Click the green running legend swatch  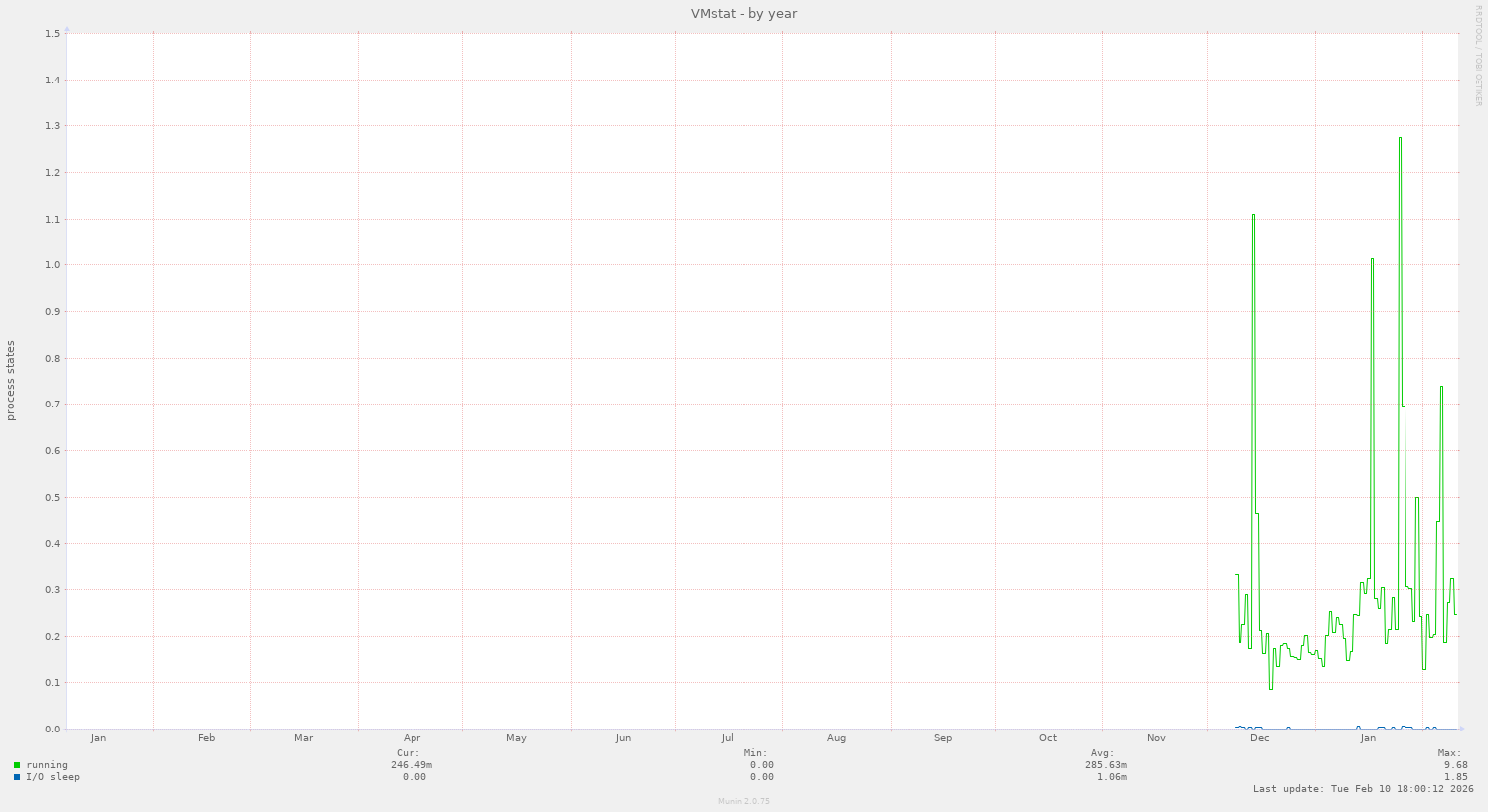tap(17, 765)
